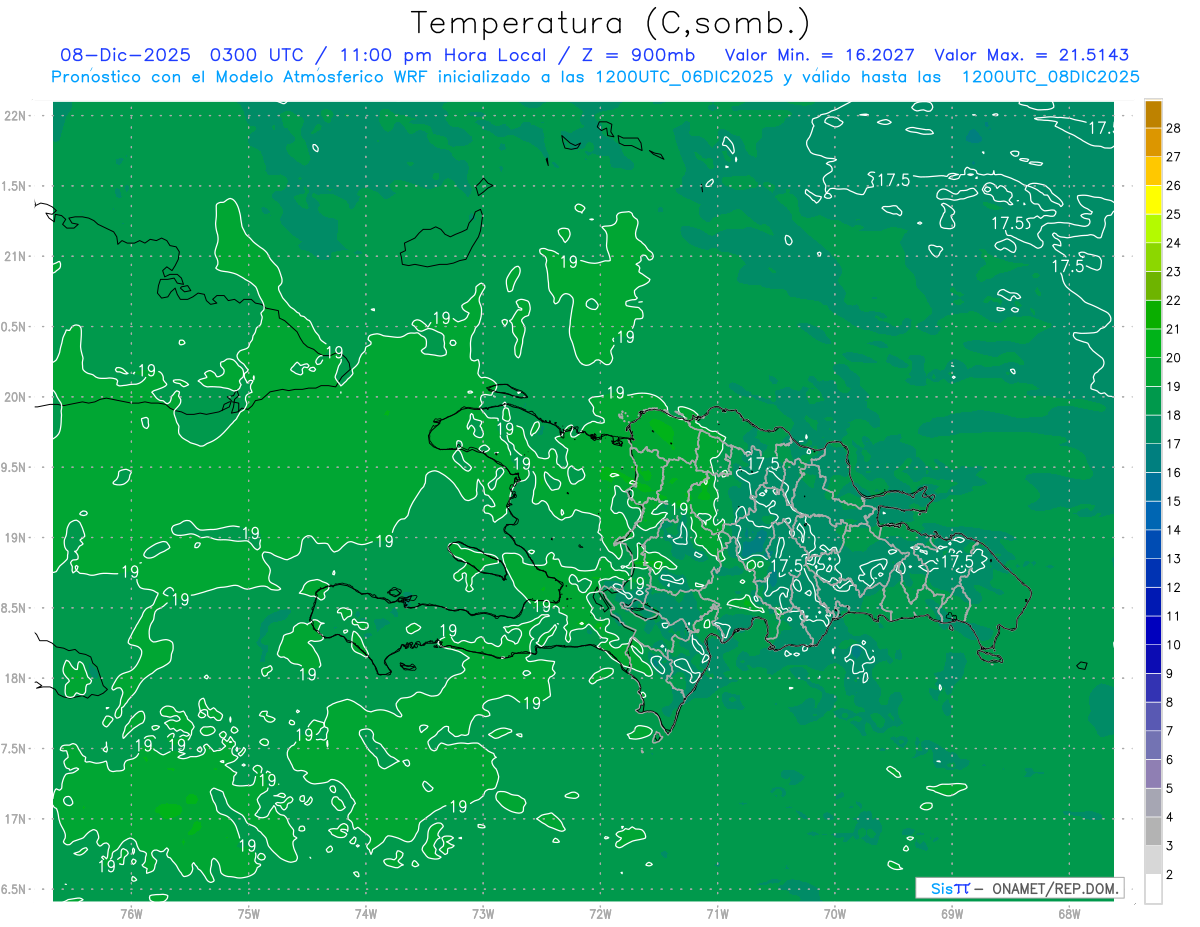Click the 71W longitude axis label

coord(717,913)
